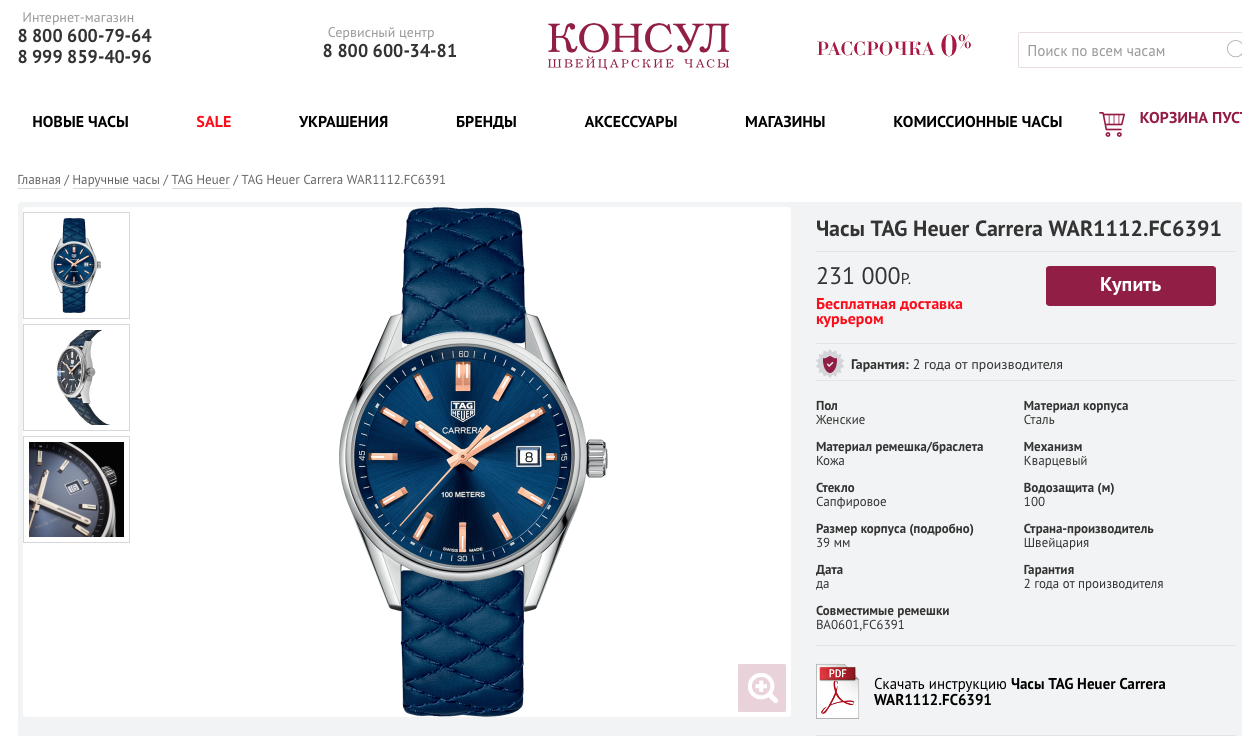Click the PDF download icon
Image resolution: width=1242 pixels, height=736 pixels.
(837, 691)
